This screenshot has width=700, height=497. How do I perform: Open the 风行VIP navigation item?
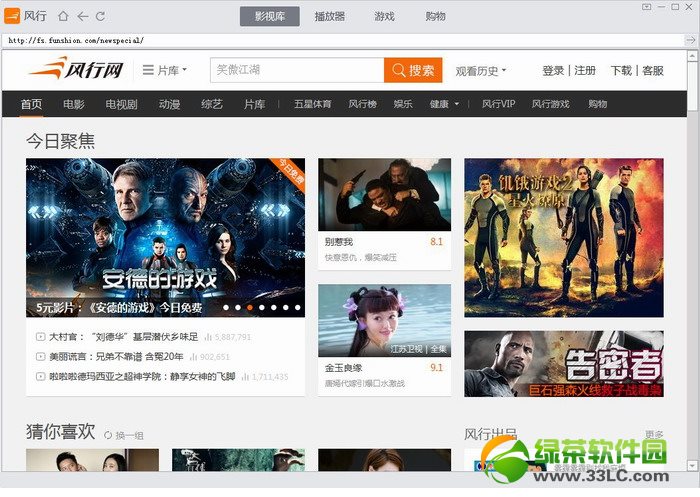point(498,104)
